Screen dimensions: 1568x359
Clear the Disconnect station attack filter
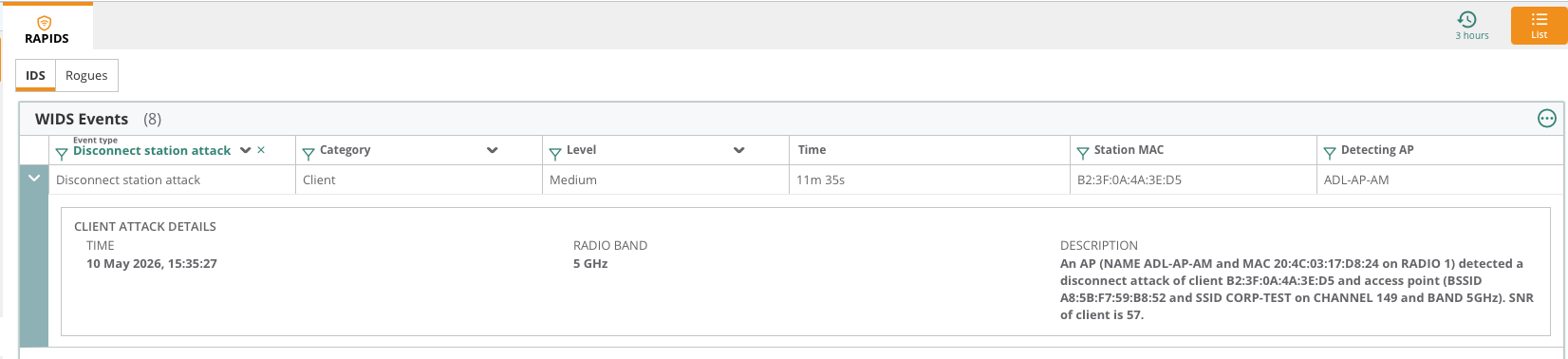tap(261, 150)
